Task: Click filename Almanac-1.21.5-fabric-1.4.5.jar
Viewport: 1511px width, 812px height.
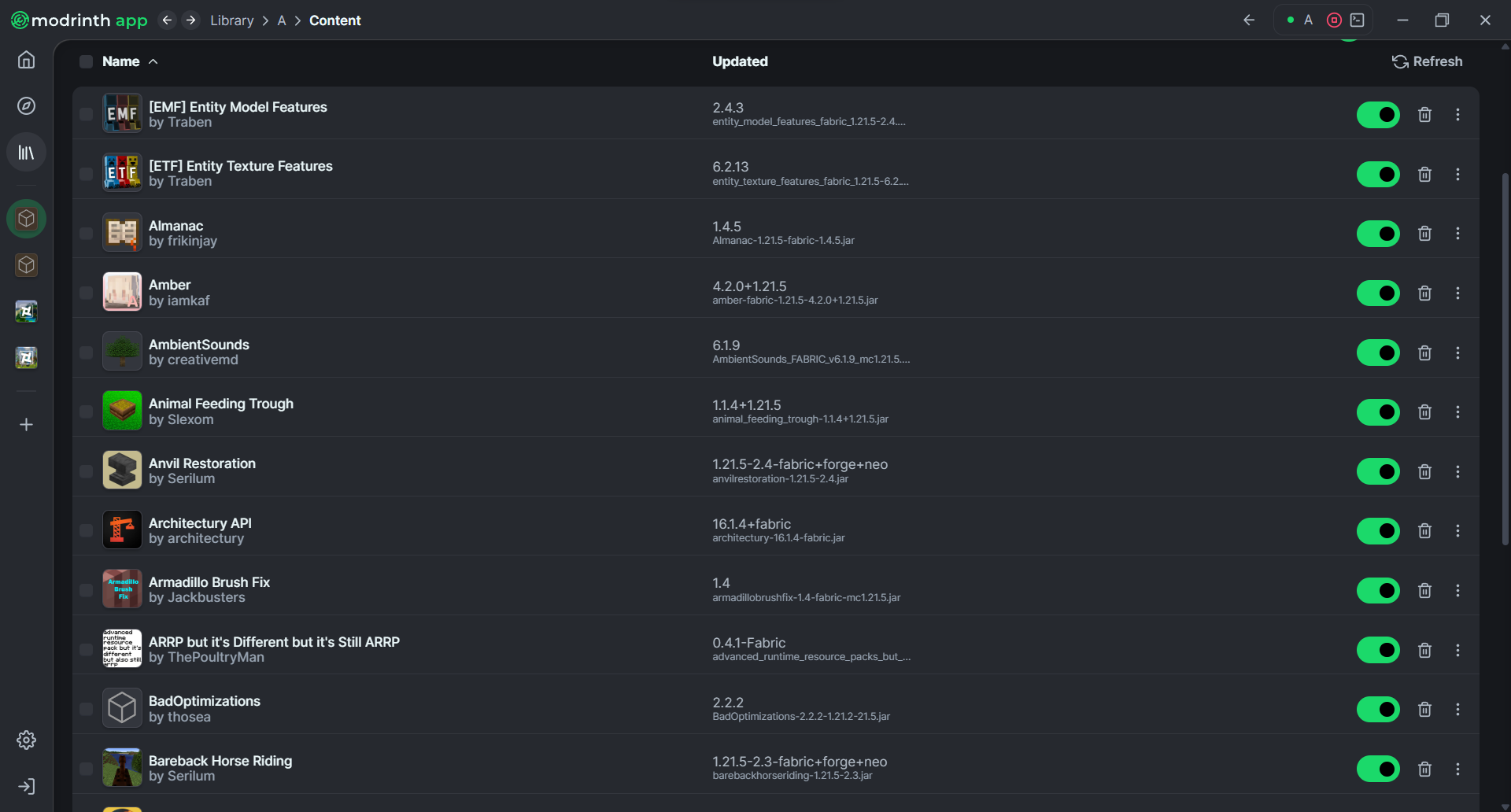Action: tap(783, 241)
